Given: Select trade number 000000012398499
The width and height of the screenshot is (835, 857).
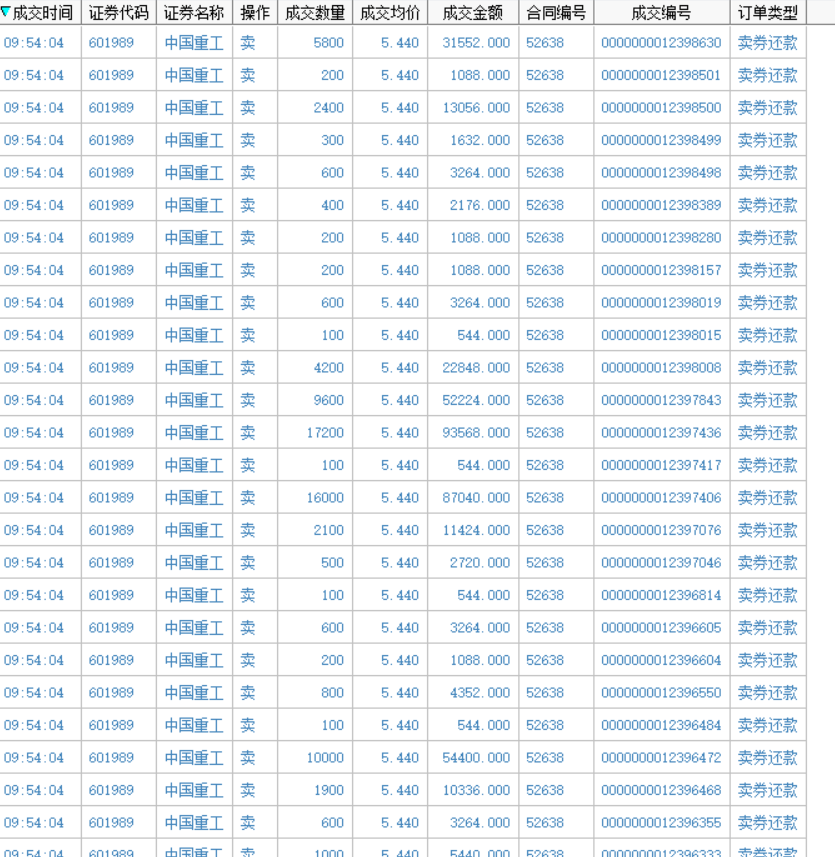Looking at the screenshot, I should tap(661, 140).
